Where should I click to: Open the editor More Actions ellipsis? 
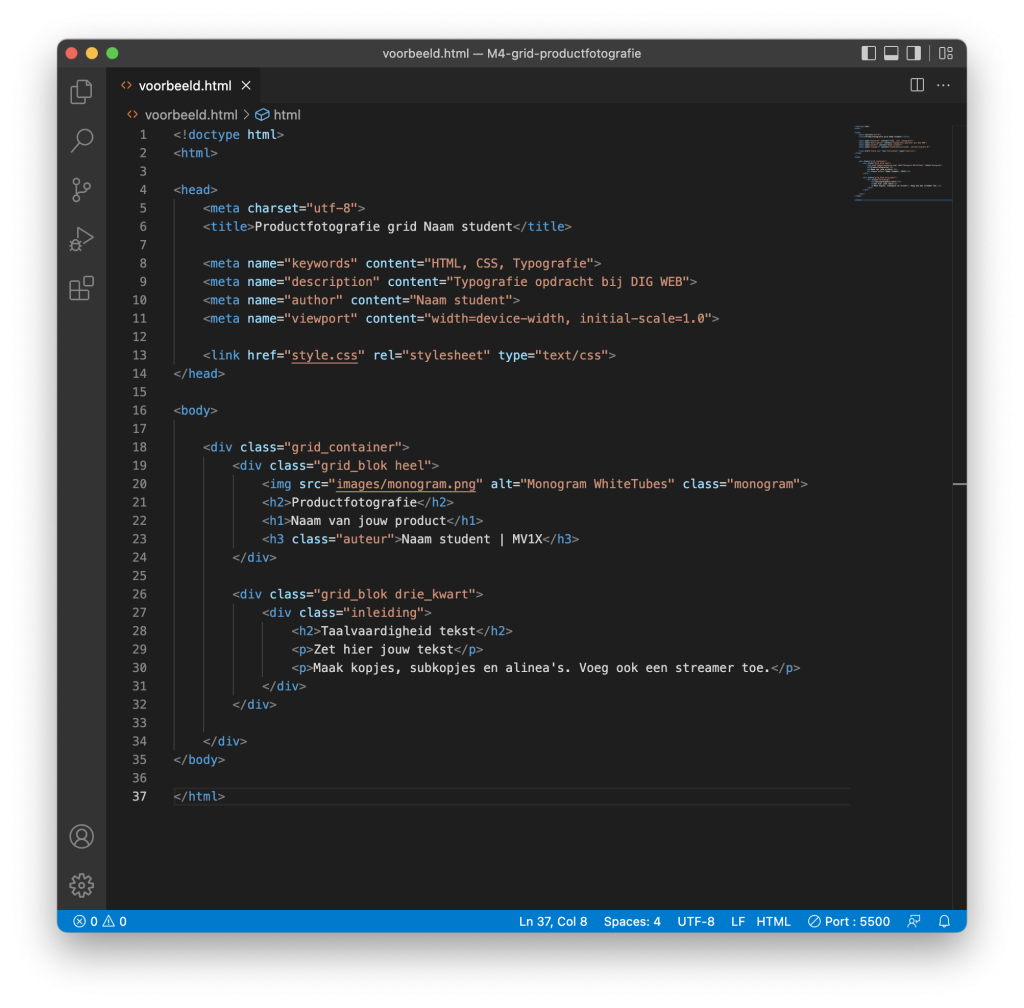(943, 85)
